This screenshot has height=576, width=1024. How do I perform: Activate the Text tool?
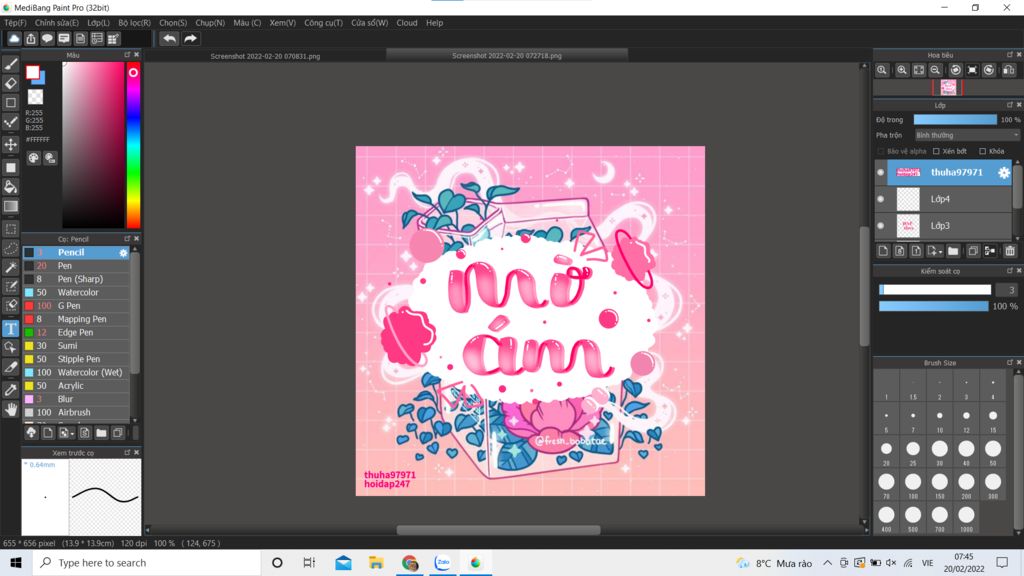[x=10, y=328]
